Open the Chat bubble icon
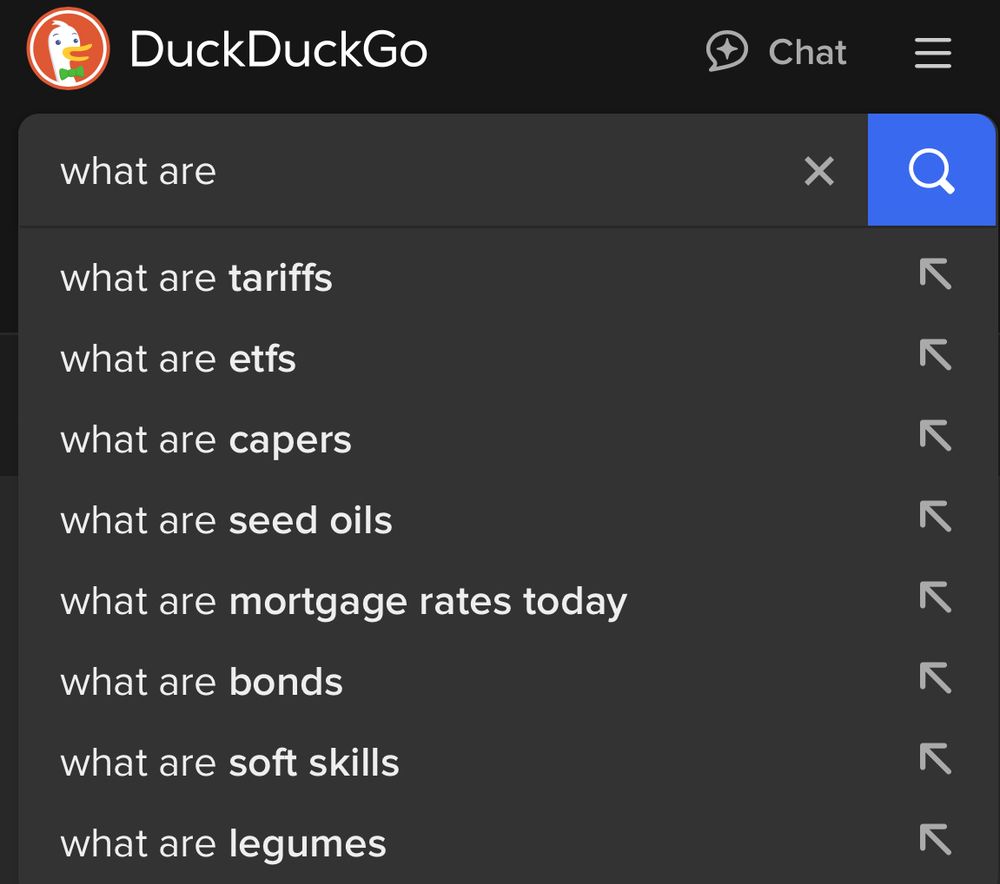 click(x=726, y=50)
